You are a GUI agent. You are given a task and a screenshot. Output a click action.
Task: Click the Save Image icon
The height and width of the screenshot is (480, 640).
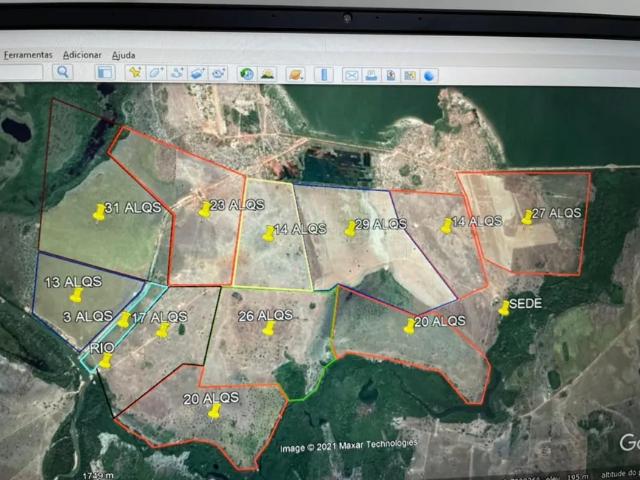[391, 76]
